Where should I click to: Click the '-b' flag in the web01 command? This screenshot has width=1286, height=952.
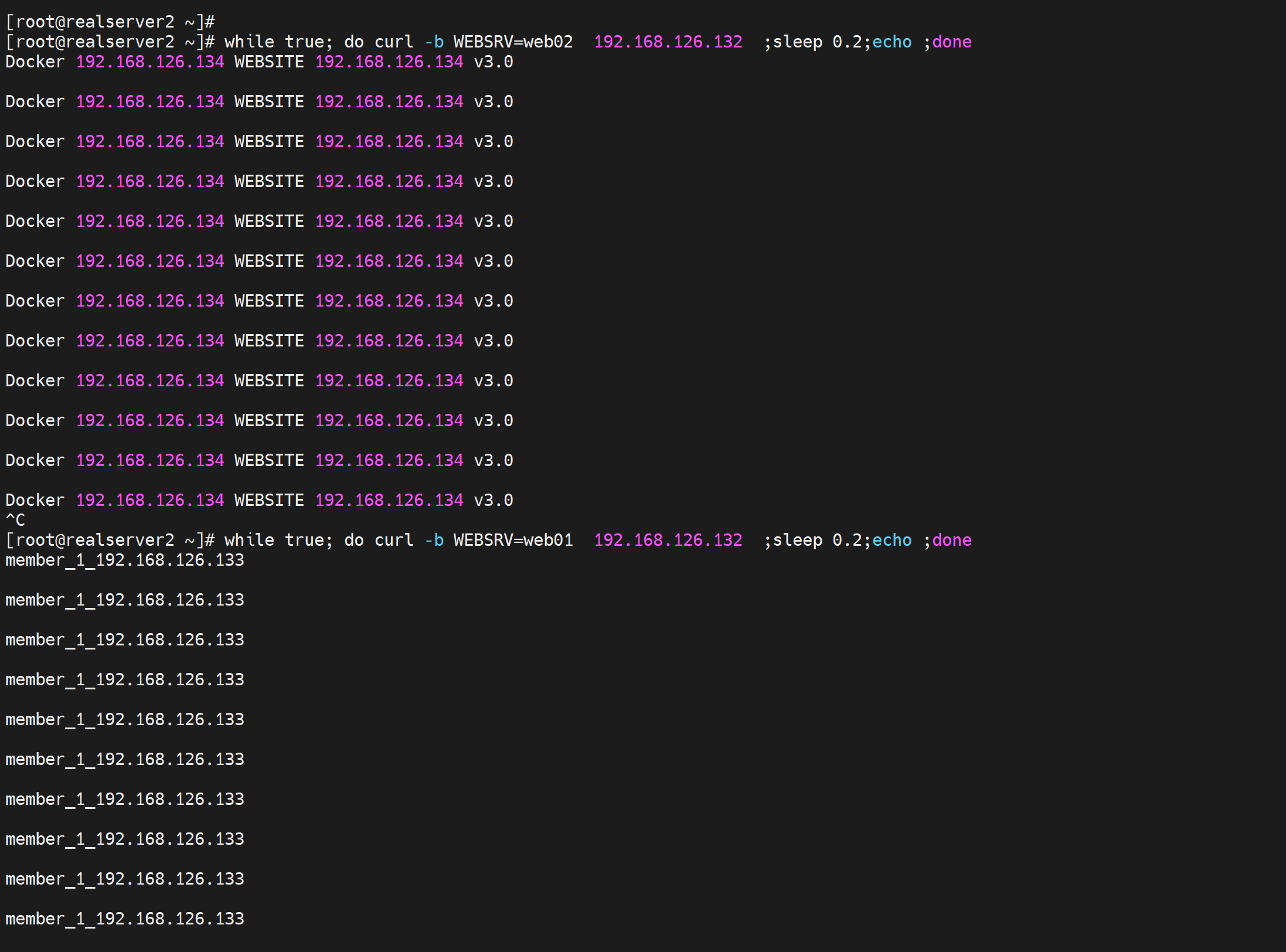click(434, 540)
